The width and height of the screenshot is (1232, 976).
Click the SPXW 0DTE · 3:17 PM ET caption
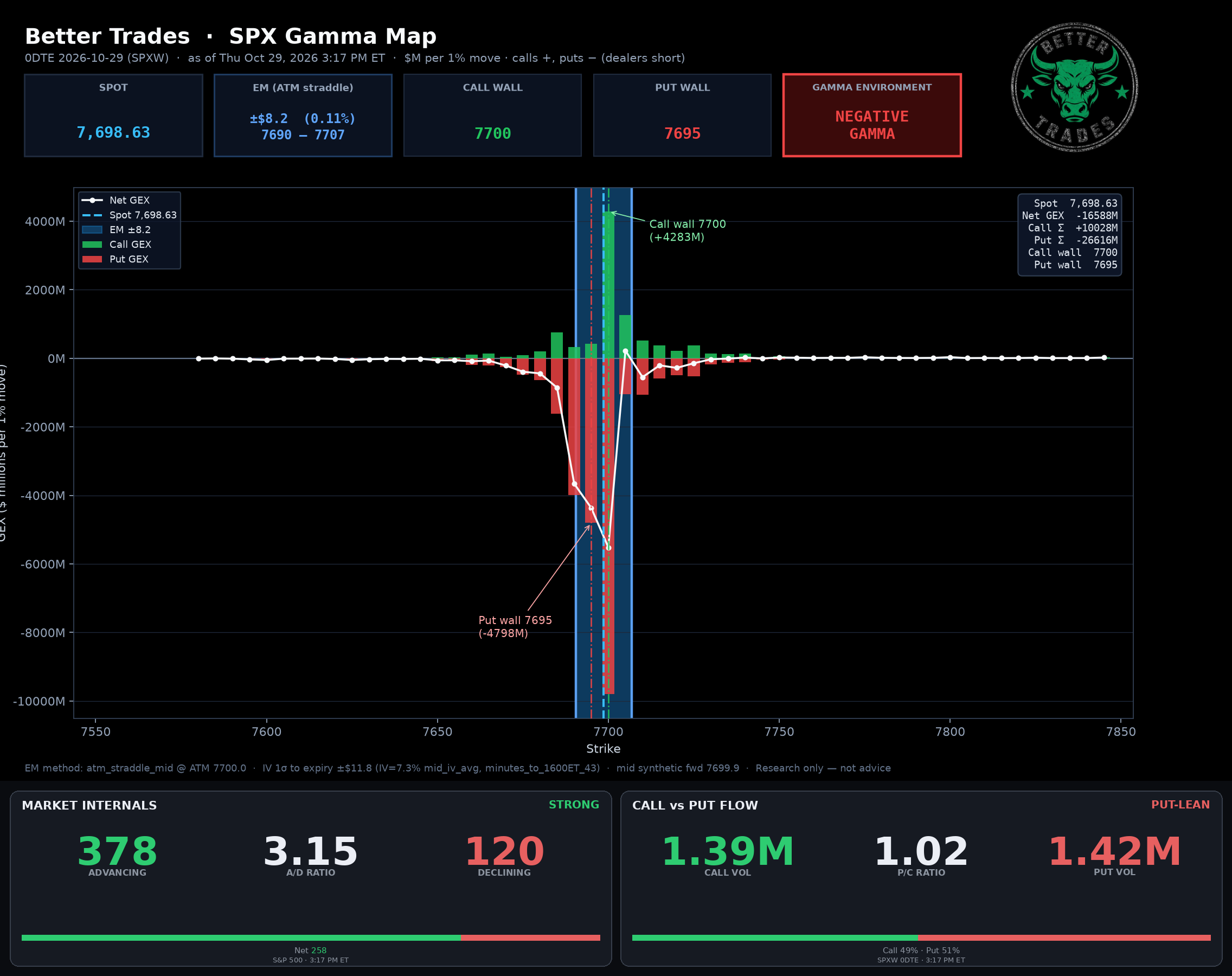point(921,960)
